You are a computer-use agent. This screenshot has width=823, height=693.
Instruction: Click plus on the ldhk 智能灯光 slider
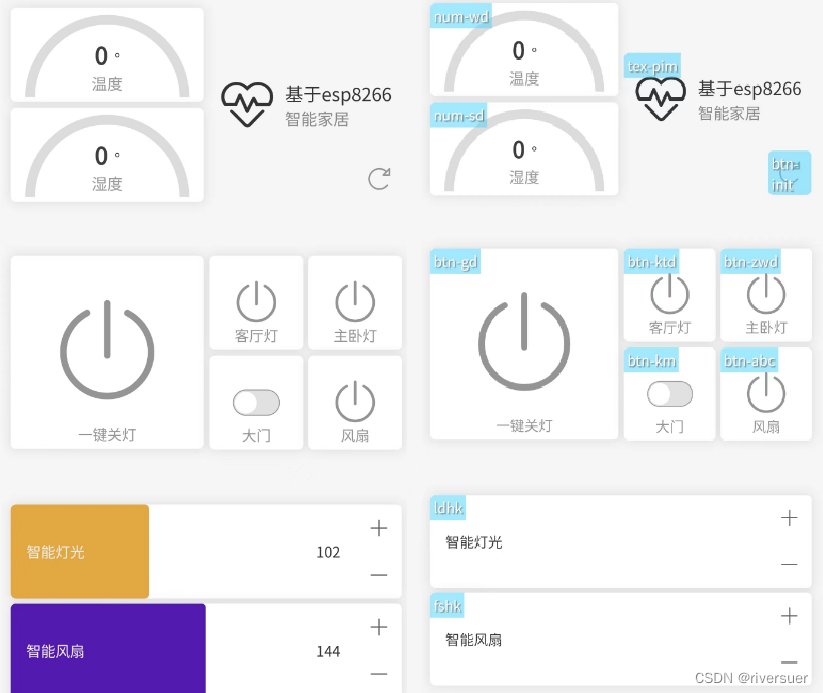pyautogui.click(x=789, y=518)
